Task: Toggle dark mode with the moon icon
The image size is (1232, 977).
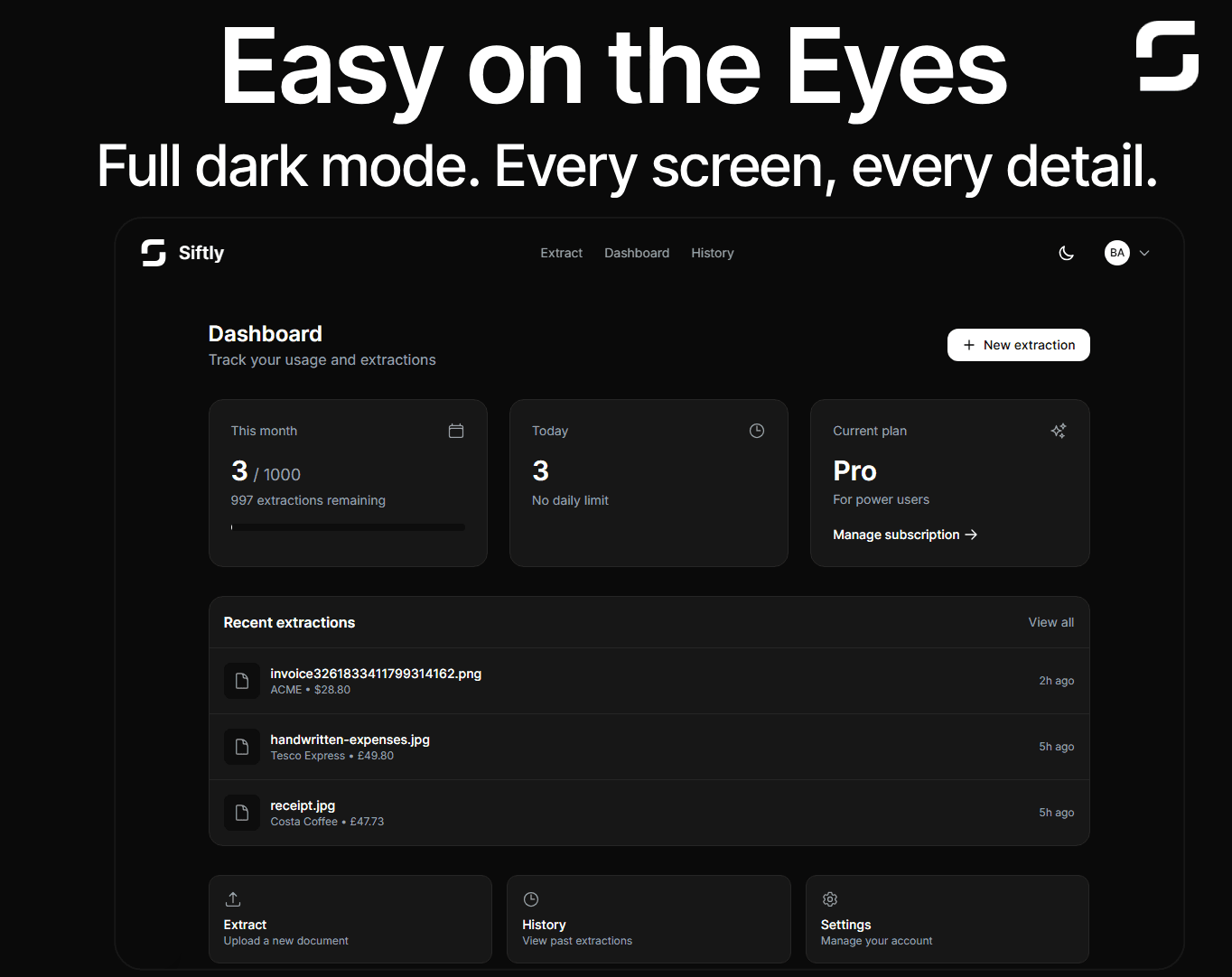Action: 1067,253
